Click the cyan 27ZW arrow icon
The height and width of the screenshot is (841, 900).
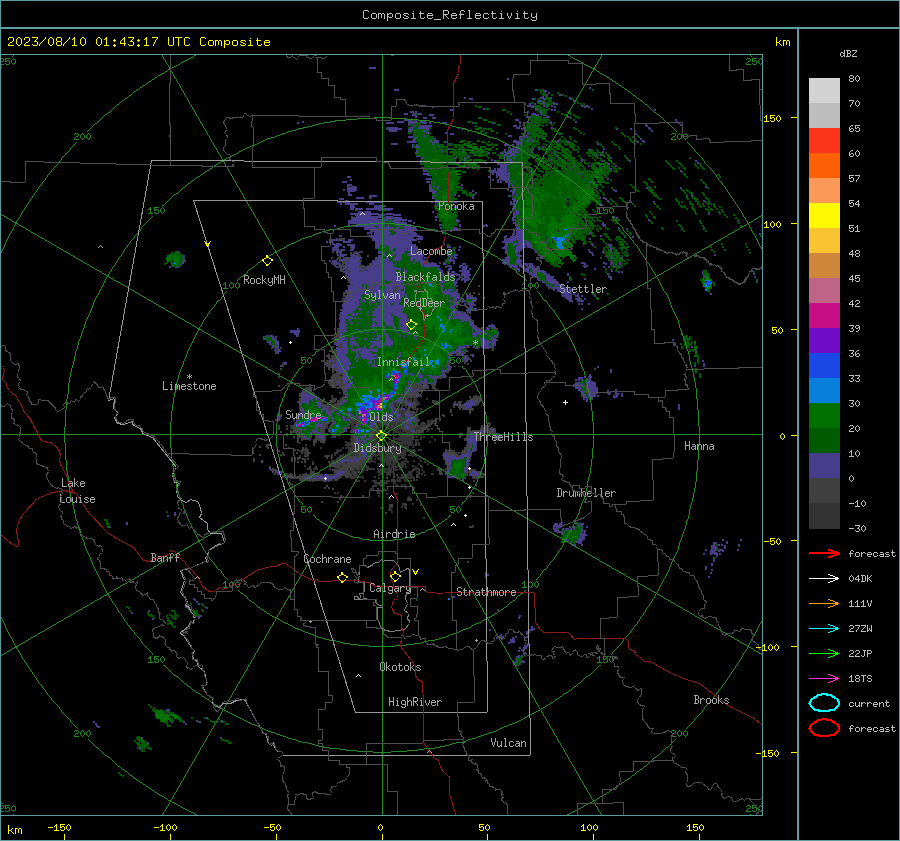824,629
